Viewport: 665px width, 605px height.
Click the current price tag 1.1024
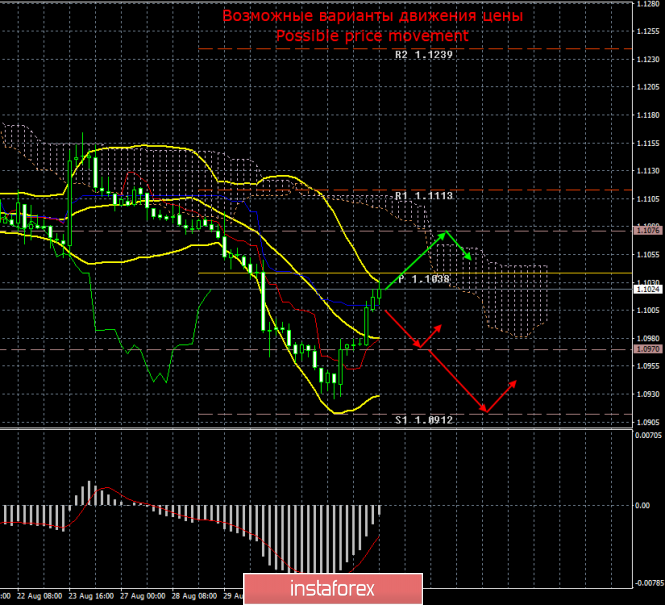(x=648, y=289)
